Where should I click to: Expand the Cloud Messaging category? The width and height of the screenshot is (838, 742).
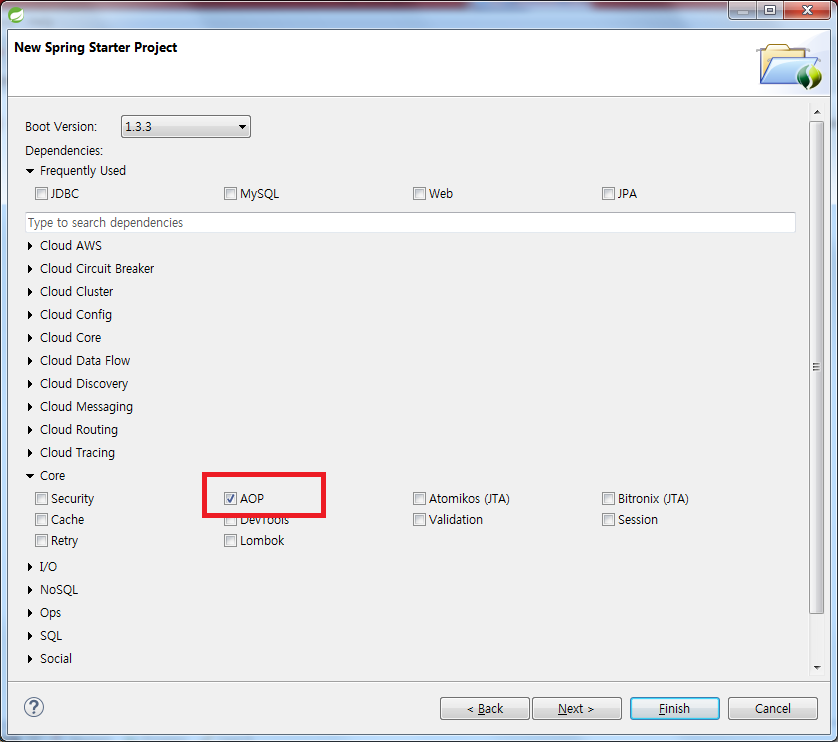pos(30,407)
